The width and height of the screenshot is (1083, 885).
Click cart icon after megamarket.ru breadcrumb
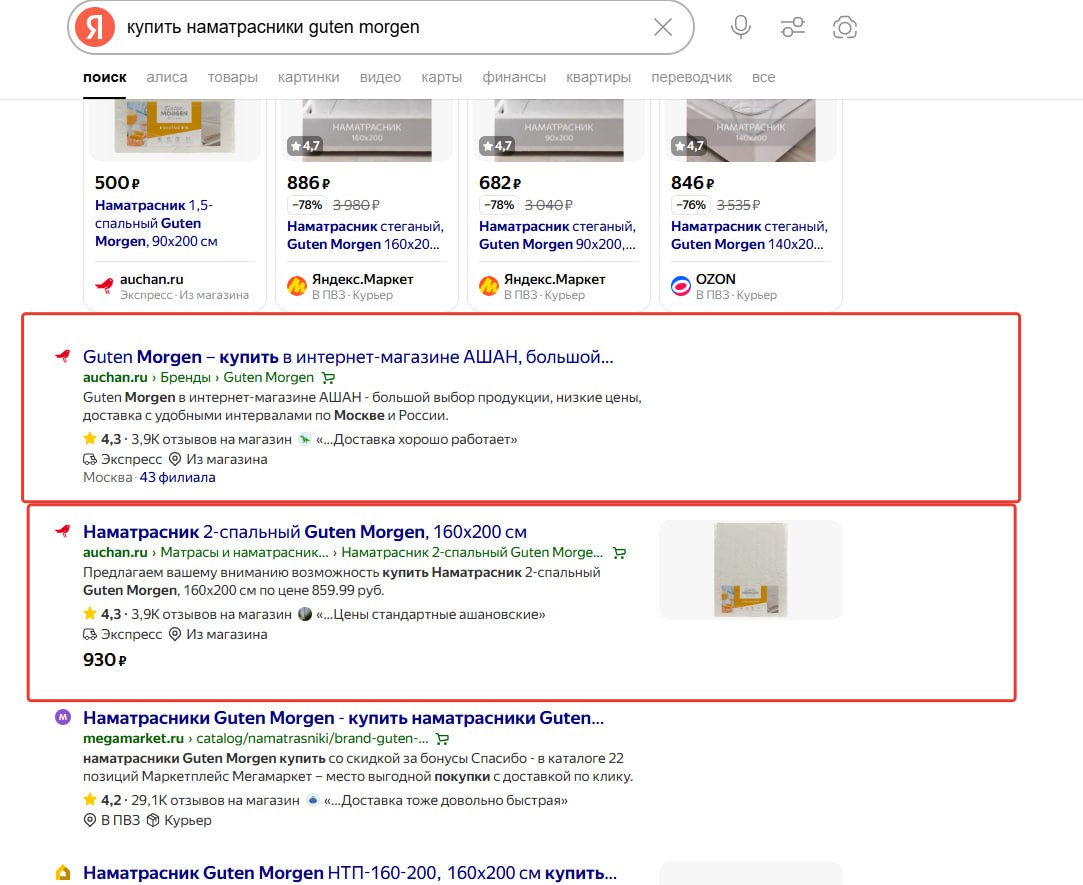coord(443,739)
